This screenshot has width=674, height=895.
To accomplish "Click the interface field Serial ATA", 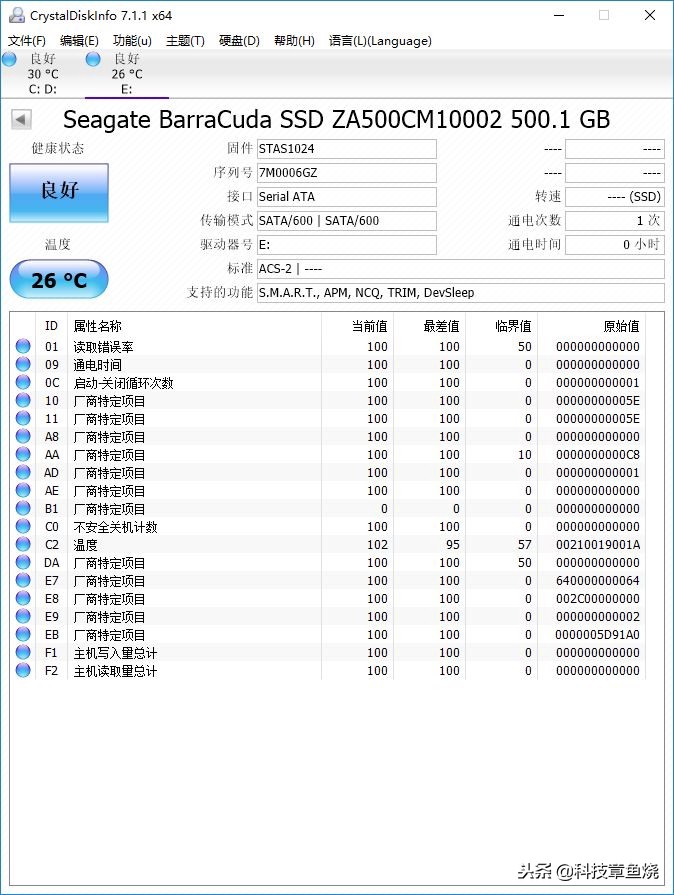I will (x=346, y=197).
